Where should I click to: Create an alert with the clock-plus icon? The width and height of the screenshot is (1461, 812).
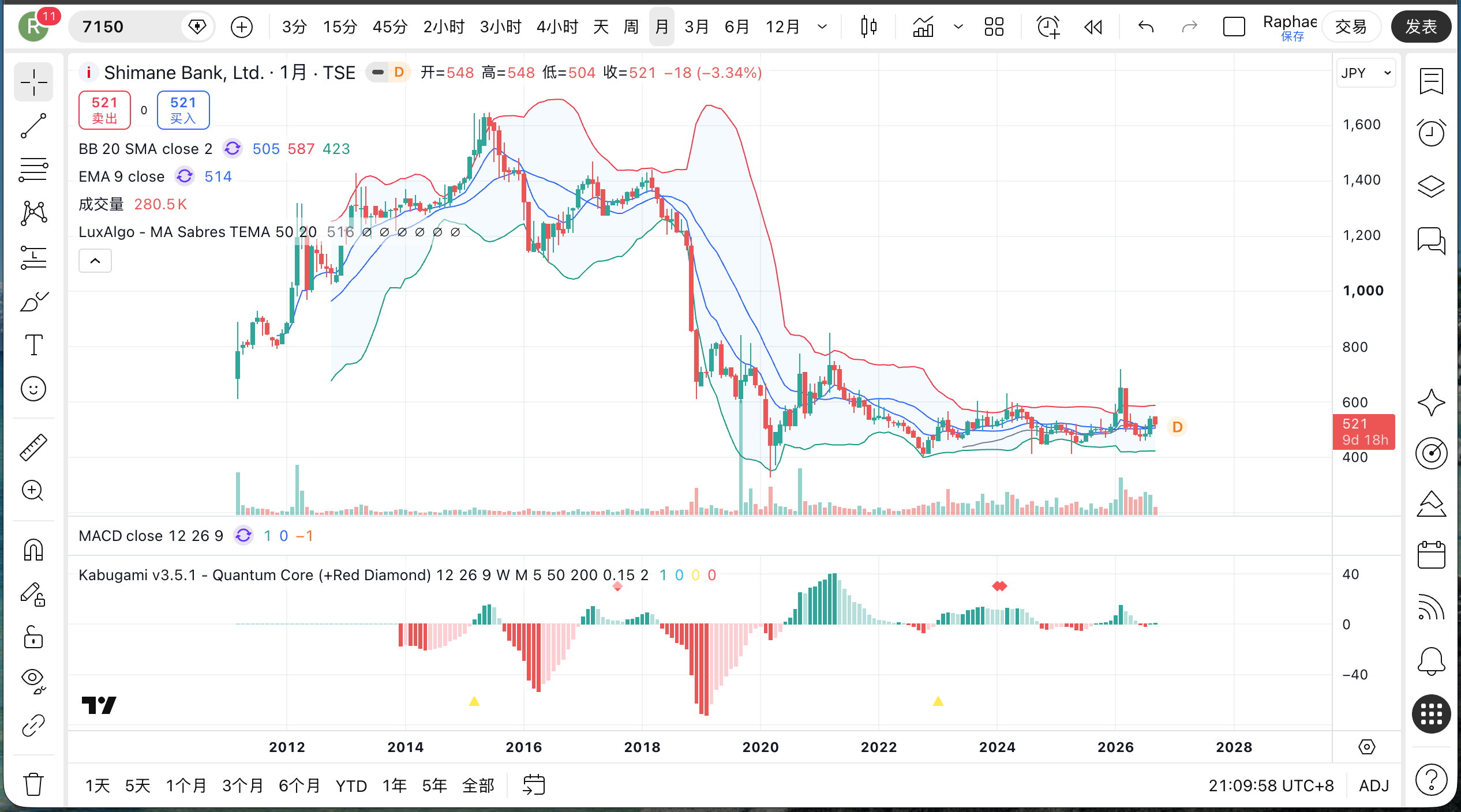(x=1048, y=27)
